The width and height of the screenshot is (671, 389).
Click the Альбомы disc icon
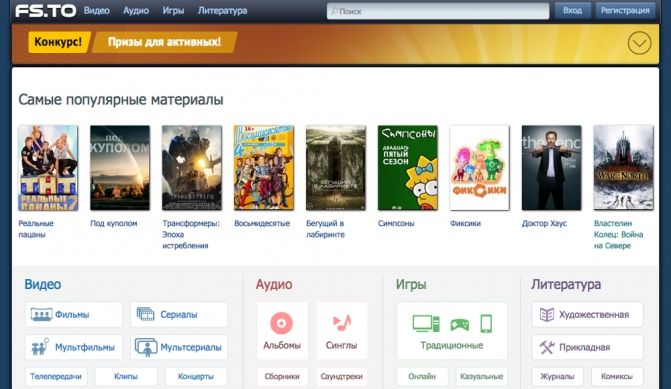click(x=282, y=323)
